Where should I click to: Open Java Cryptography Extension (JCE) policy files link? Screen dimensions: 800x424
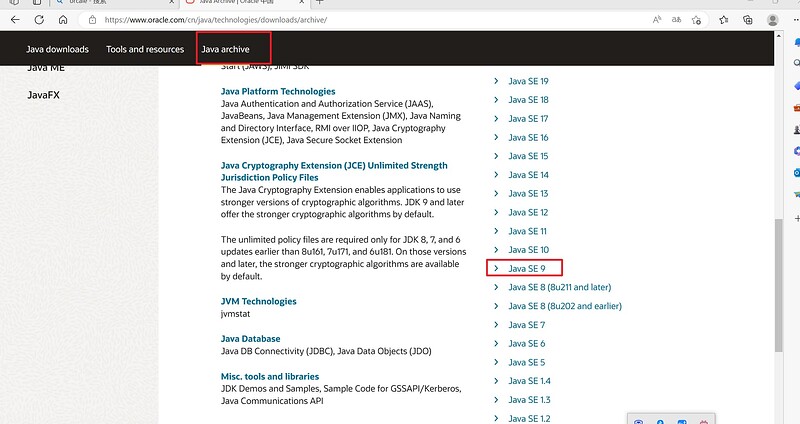[334, 171]
